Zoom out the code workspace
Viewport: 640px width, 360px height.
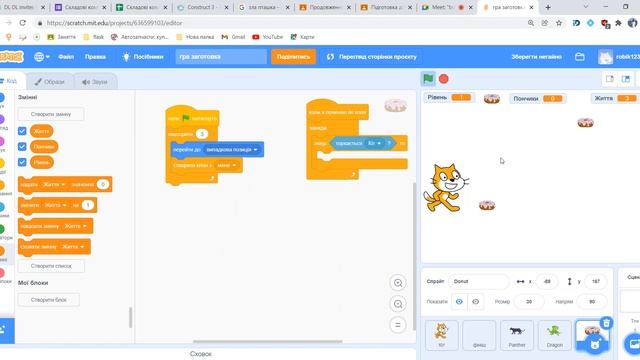coord(398,304)
